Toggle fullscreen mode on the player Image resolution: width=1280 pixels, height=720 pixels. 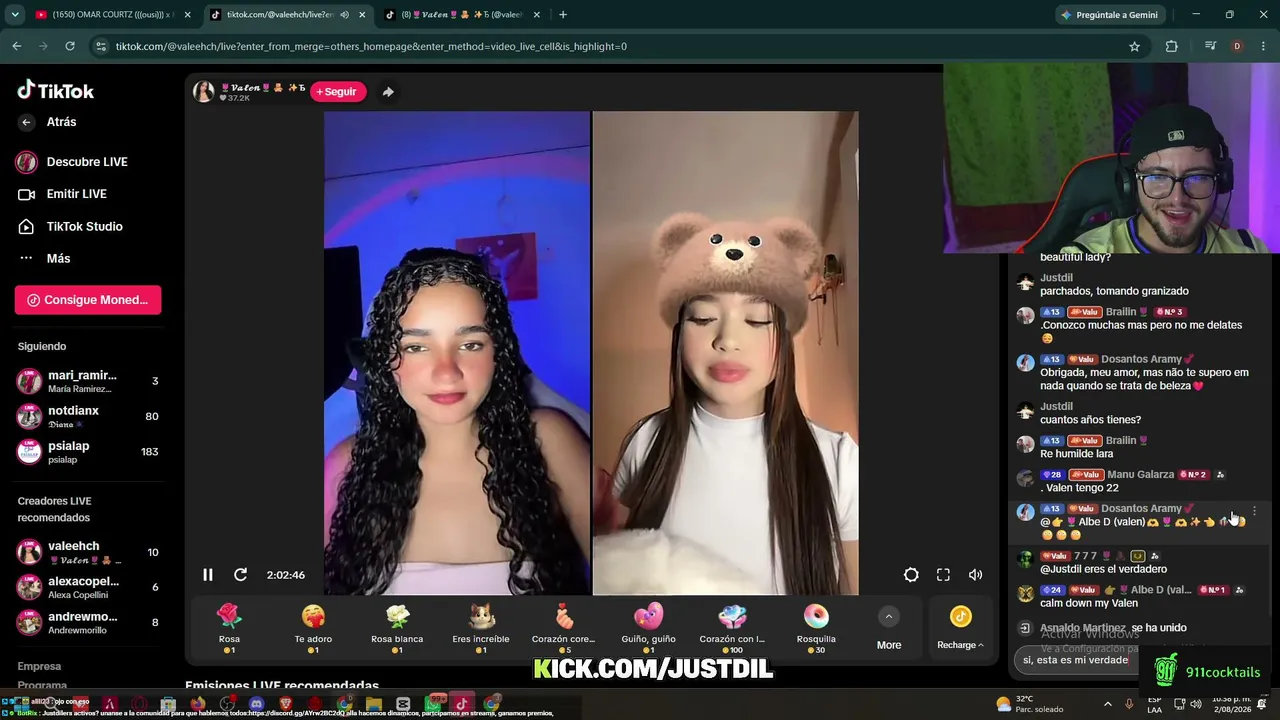tap(943, 575)
